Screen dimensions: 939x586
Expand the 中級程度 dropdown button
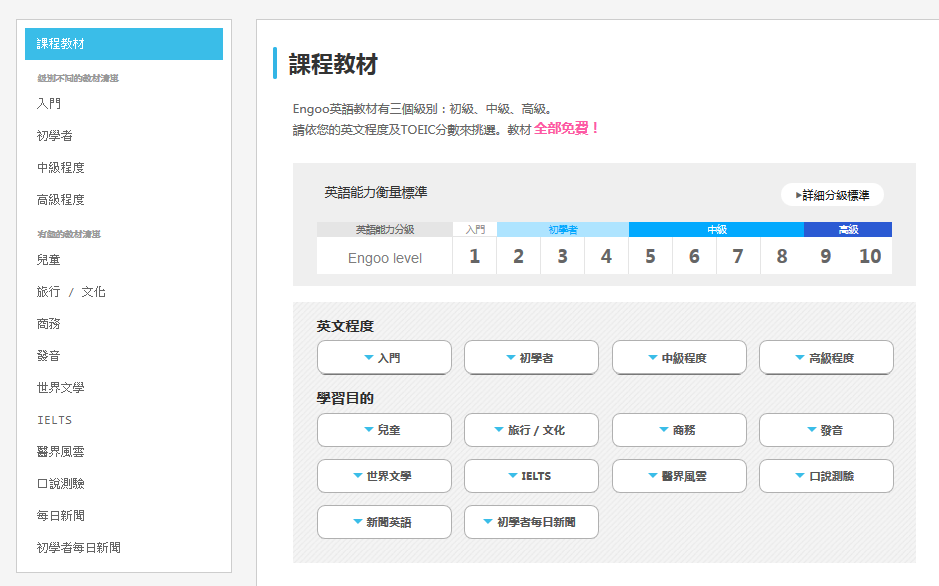click(x=679, y=358)
